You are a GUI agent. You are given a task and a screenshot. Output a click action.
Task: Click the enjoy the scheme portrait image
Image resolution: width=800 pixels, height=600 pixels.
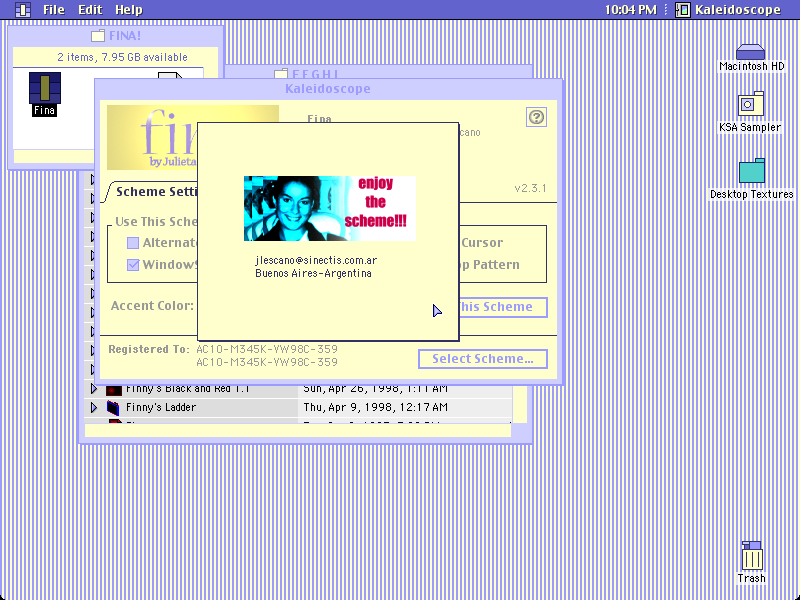pyautogui.click(x=330, y=208)
